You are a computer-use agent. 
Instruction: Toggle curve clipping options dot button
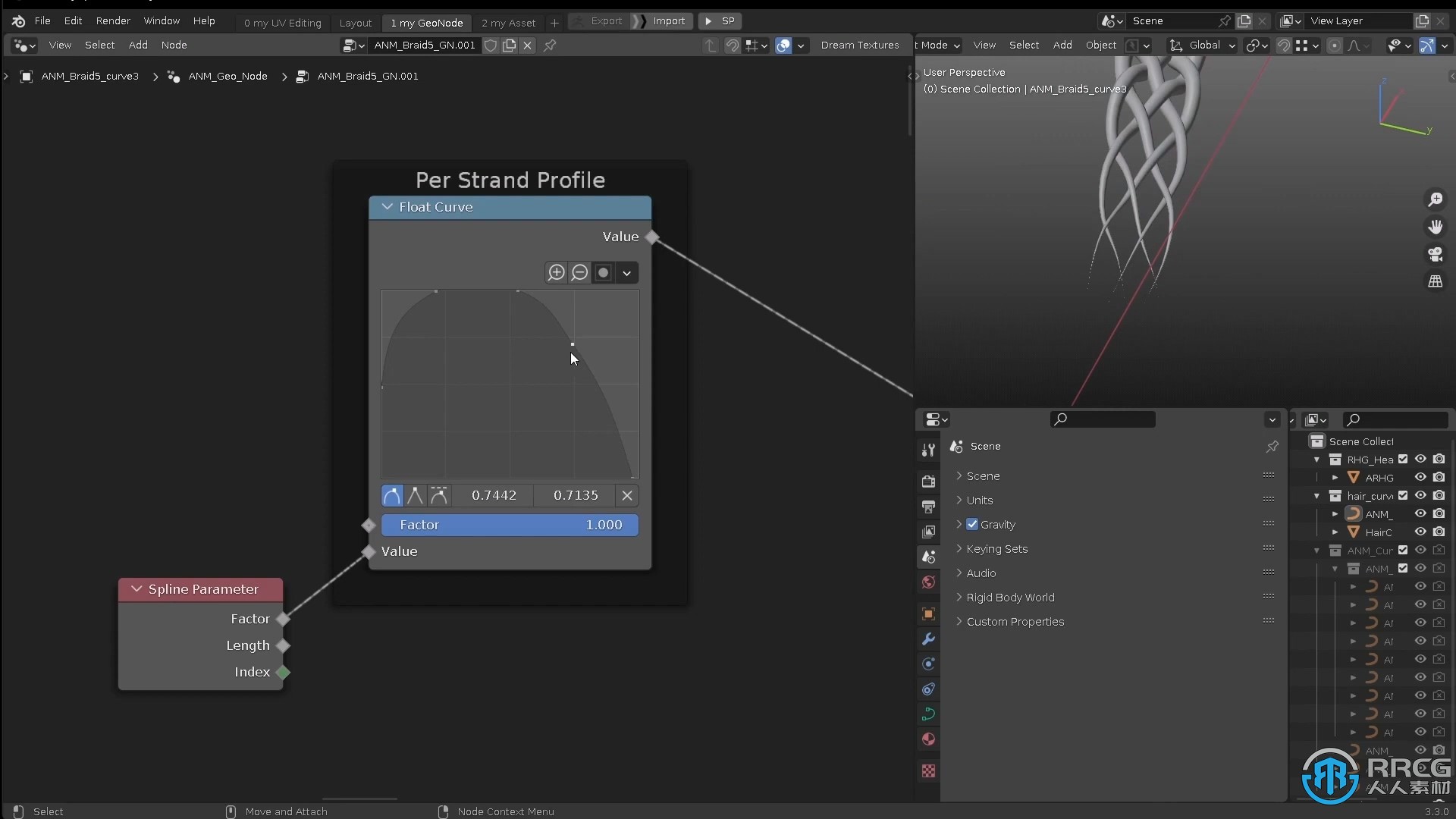(x=603, y=272)
